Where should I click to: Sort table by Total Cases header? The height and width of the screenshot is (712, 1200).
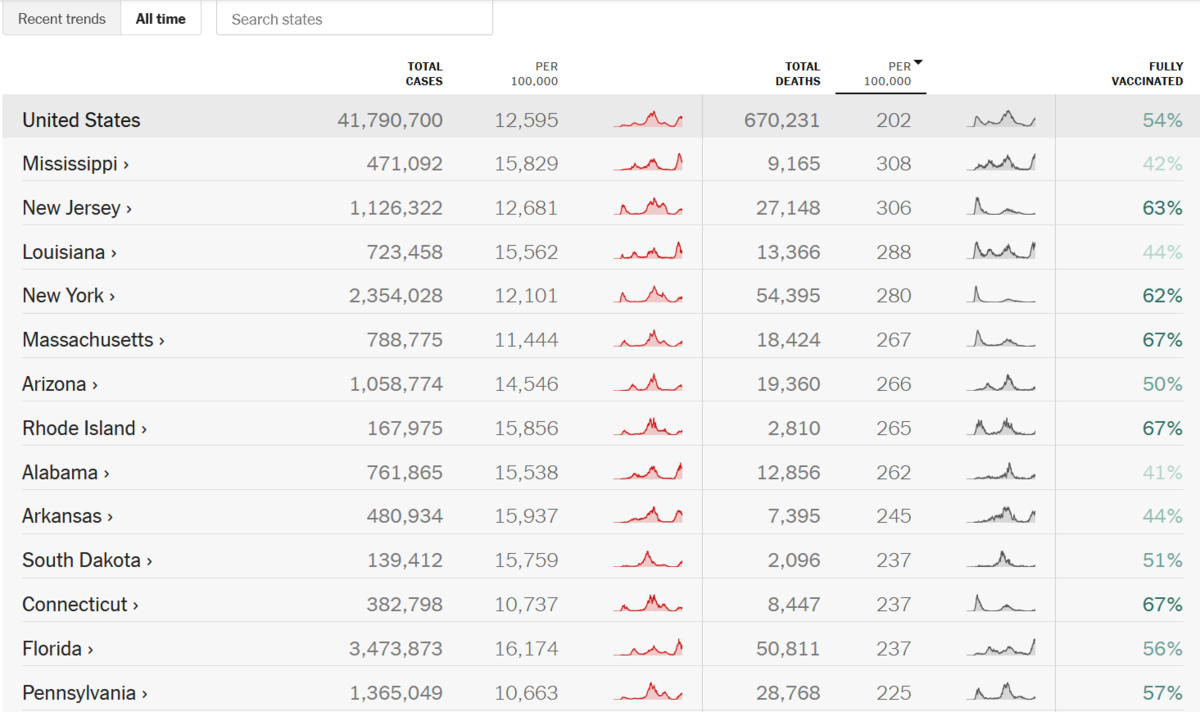(424, 74)
